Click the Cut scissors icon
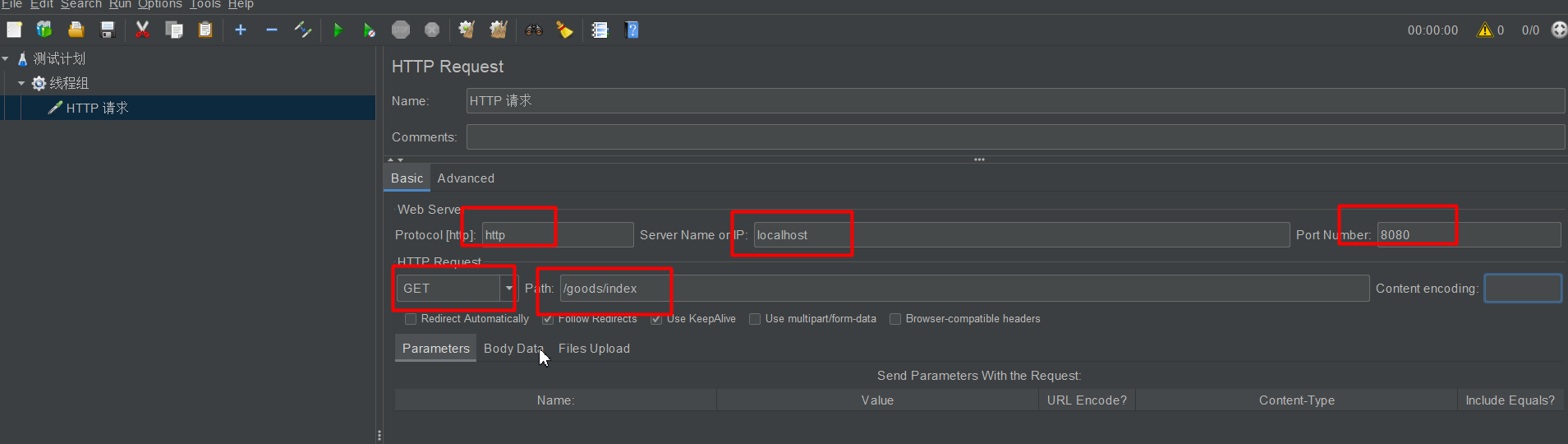This screenshot has height=444, width=1568. click(x=142, y=30)
